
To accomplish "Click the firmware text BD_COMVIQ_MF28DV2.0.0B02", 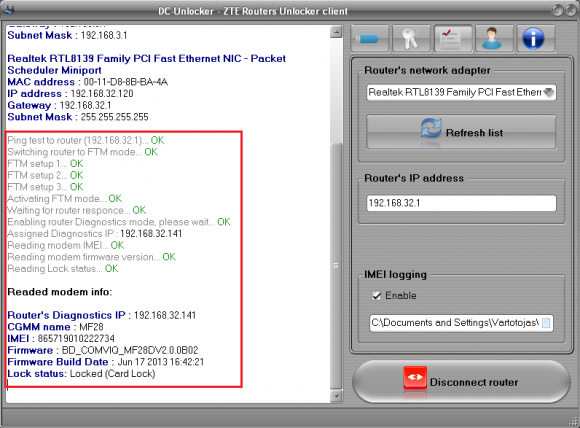I will 130,350.
